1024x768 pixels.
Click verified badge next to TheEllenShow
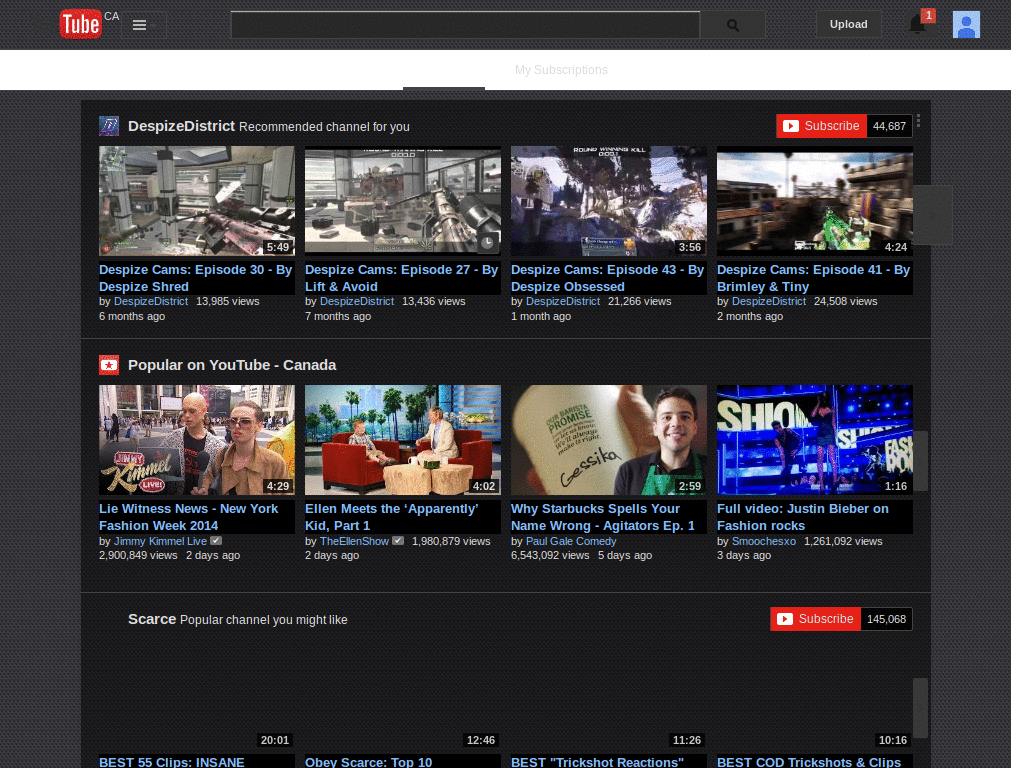pos(398,541)
